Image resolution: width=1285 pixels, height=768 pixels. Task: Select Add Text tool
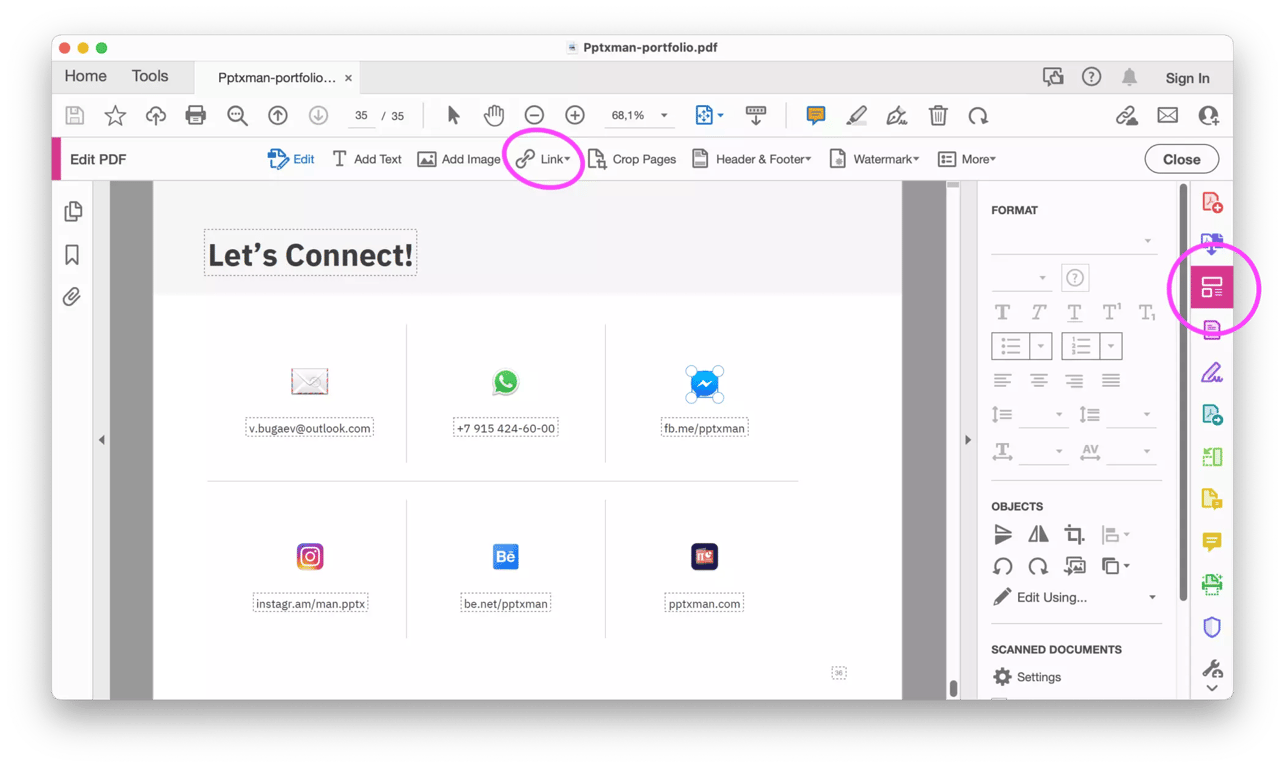(x=366, y=159)
